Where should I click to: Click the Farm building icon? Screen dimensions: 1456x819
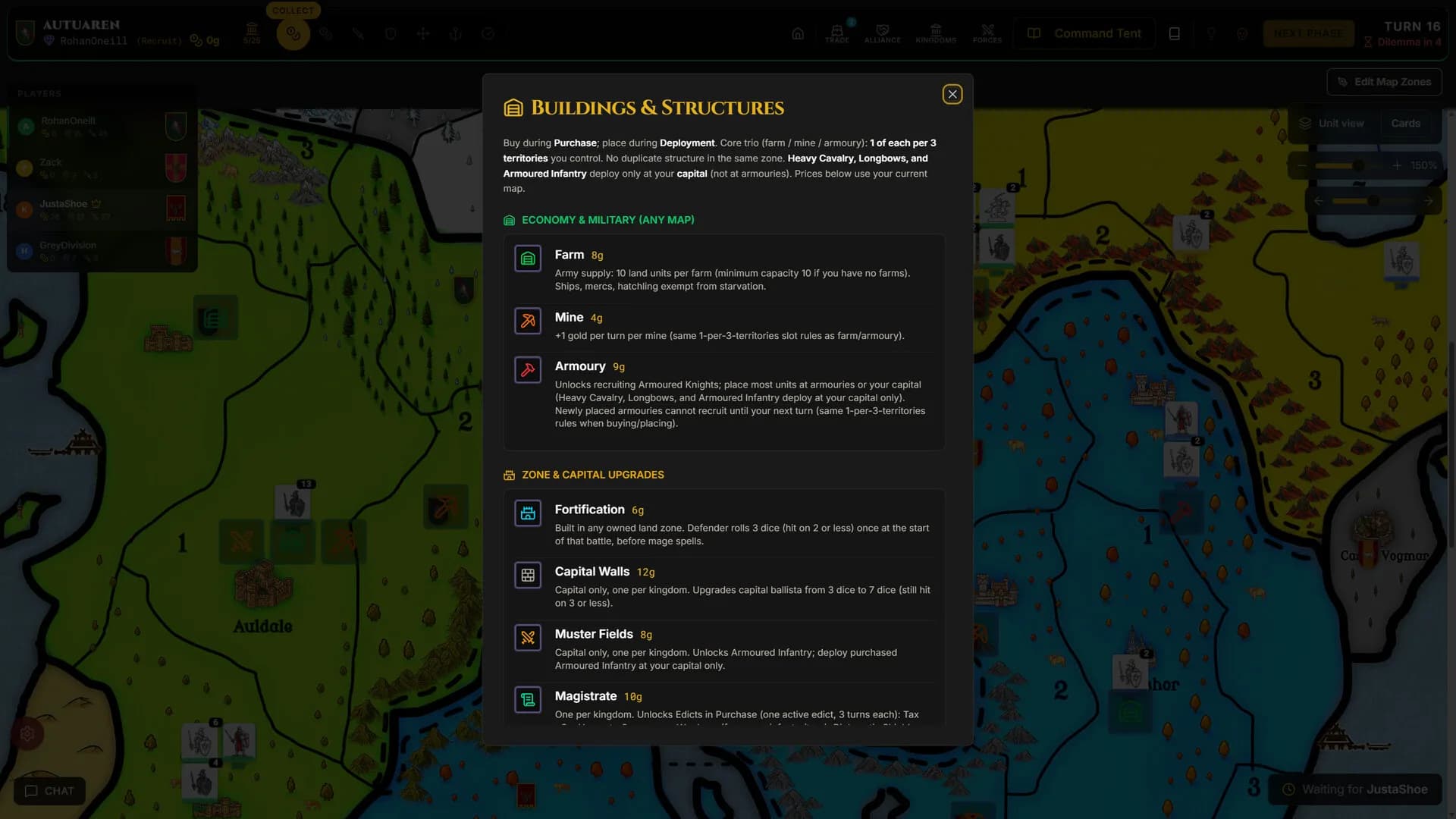coord(528,259)
